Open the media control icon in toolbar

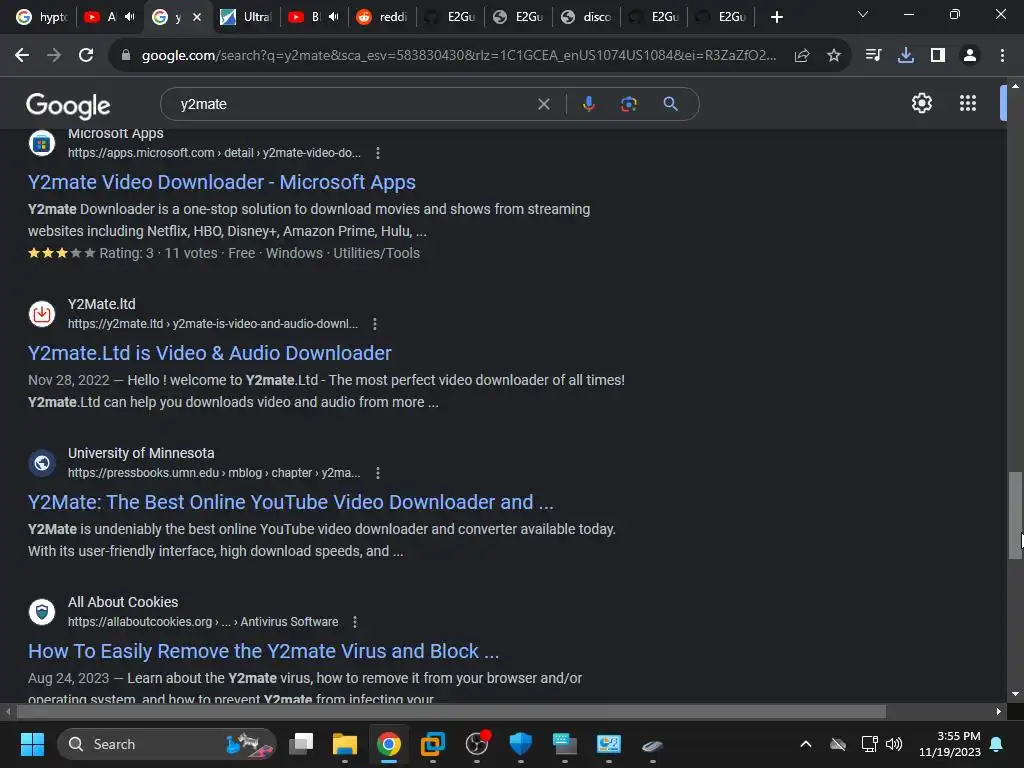click(873, 56)
